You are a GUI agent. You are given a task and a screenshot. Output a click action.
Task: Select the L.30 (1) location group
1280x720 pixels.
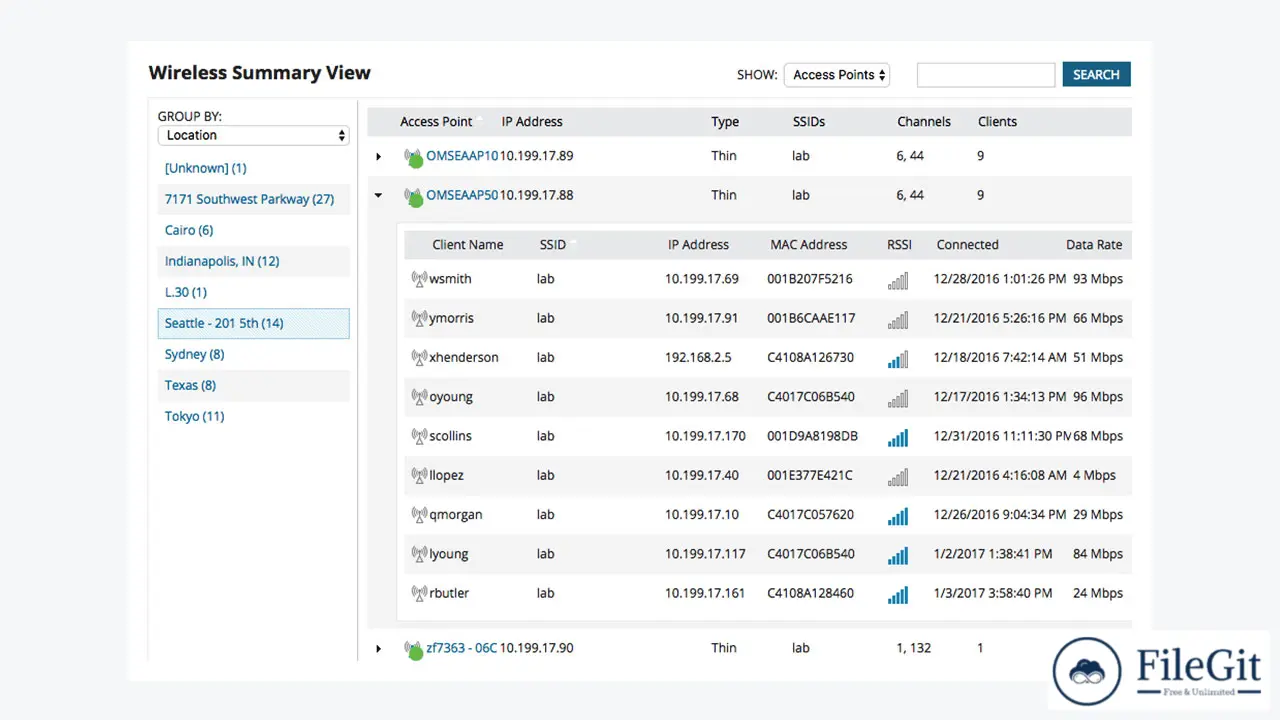186,292
